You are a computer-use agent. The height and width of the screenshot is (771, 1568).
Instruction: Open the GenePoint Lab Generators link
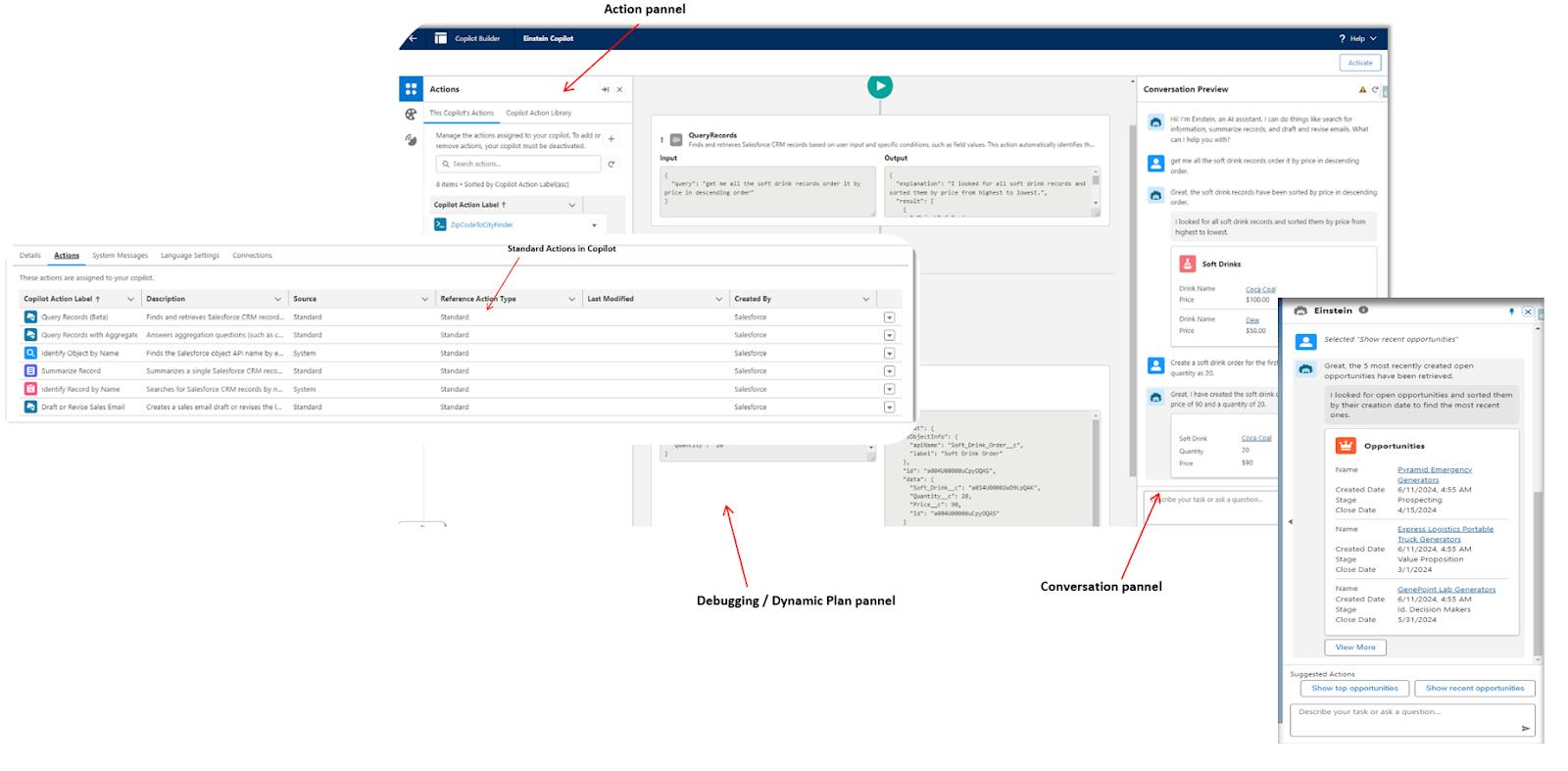pyautogui.click(x=1446, y=589)
